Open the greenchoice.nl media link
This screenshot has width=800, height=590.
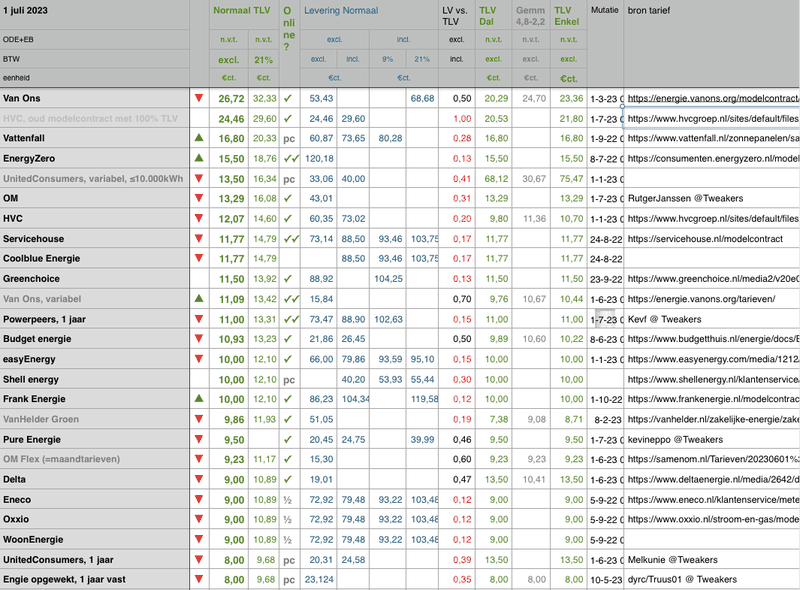pos(713,279)
